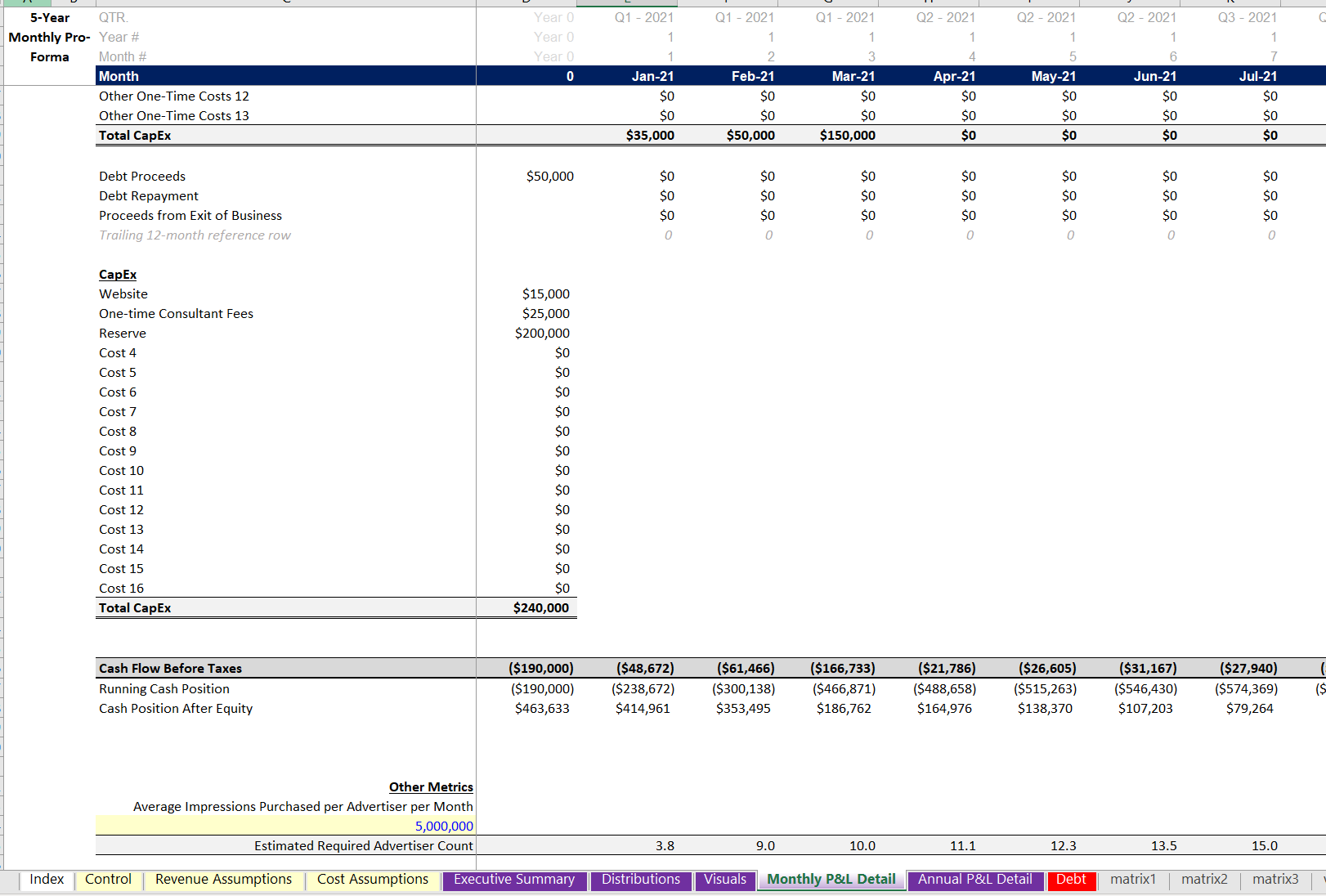Switch to the Index sheet tab
The image size is (1326, 896).
click(x=47, y=880)
